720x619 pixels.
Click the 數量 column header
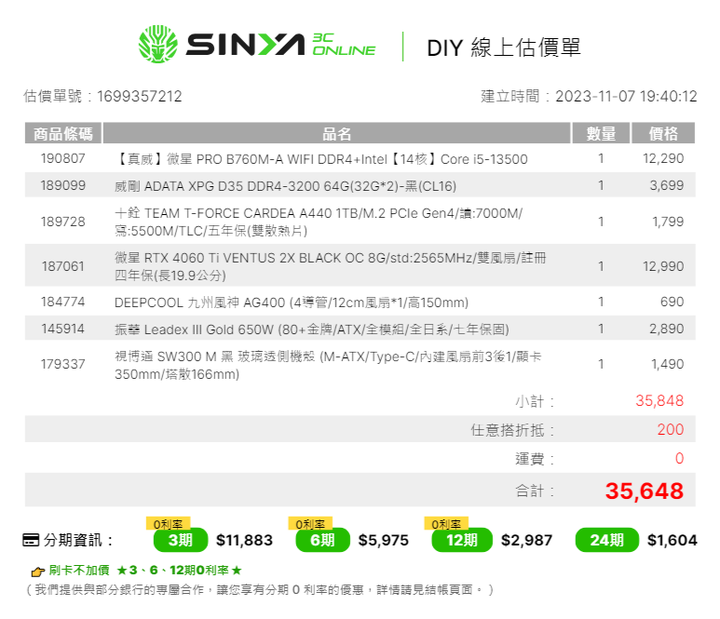pos(601,134)
